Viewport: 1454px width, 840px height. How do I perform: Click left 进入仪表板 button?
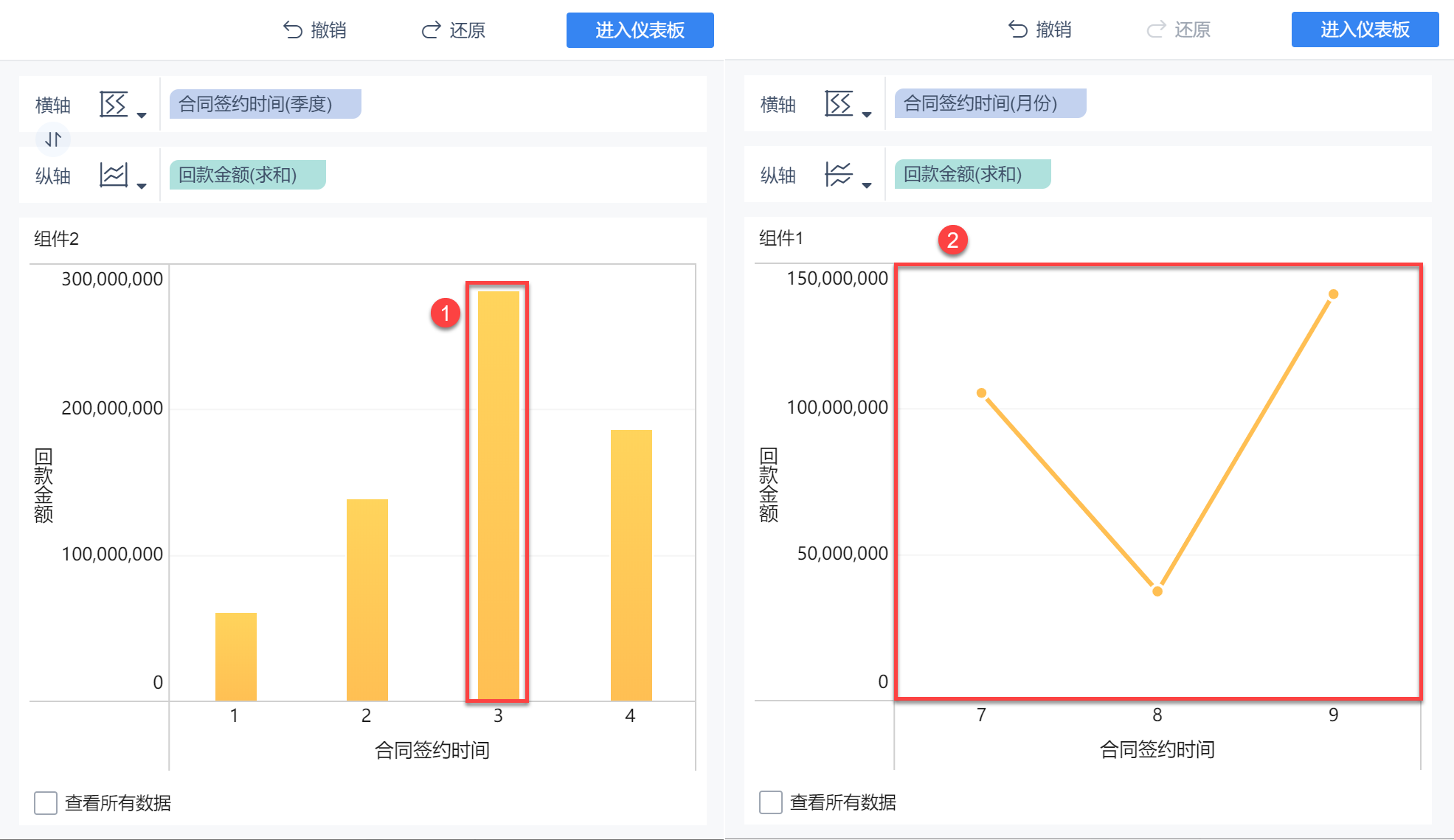coord(640,30)
